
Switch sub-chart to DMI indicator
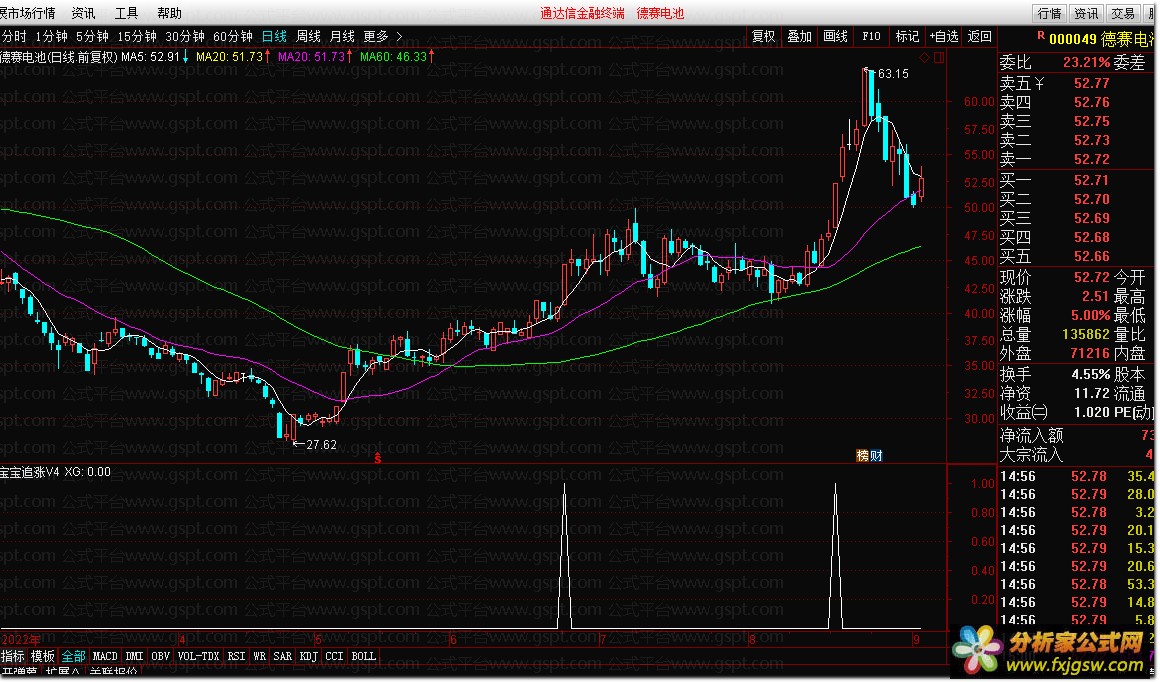coord(135,656)
